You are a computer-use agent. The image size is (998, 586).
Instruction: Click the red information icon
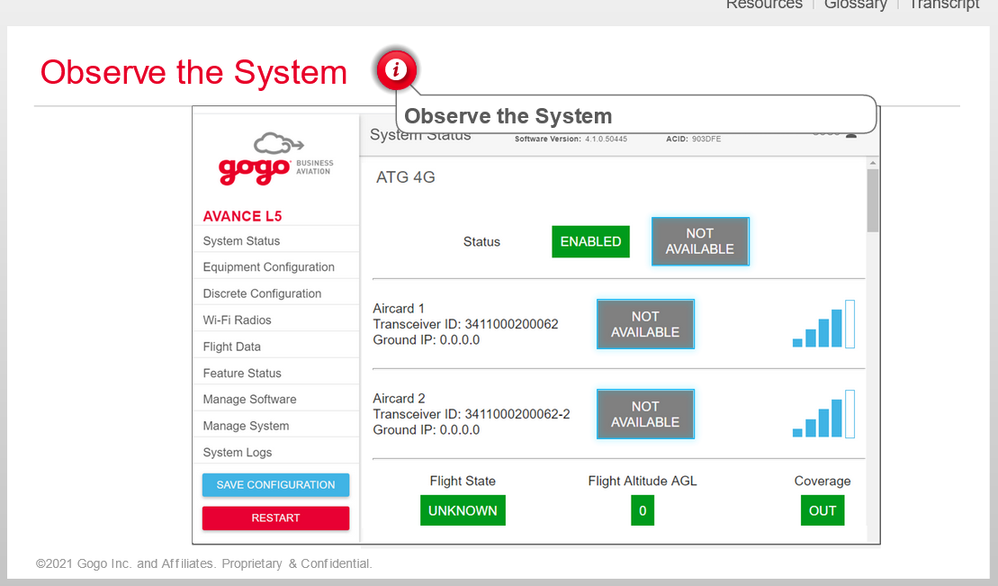[397, 70]
